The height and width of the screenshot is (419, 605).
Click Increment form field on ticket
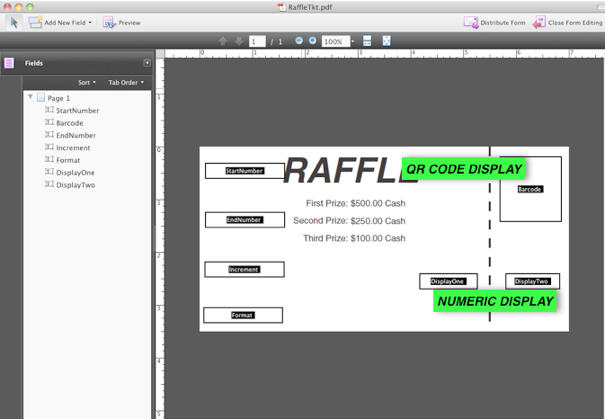[x=245, y=269]
